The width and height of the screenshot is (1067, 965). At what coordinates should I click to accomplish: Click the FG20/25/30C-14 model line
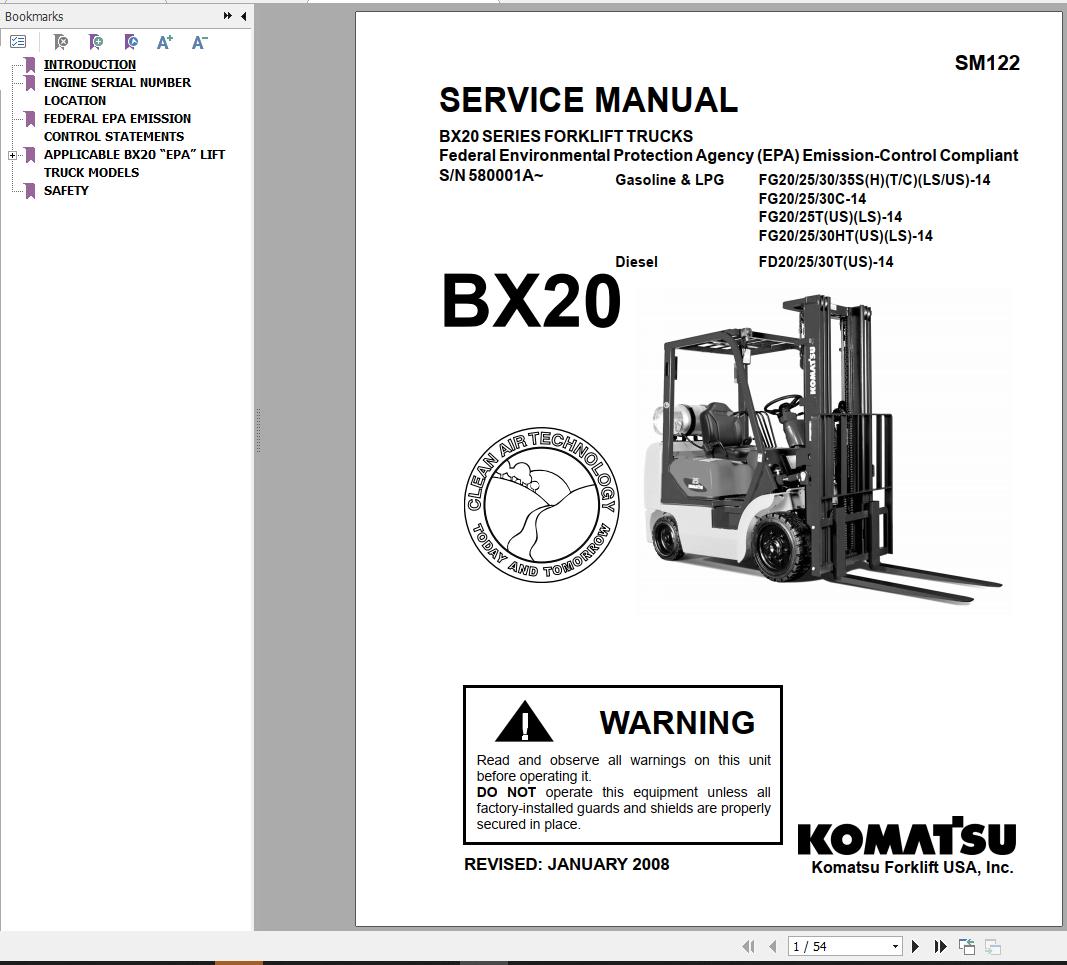[812, 199]
